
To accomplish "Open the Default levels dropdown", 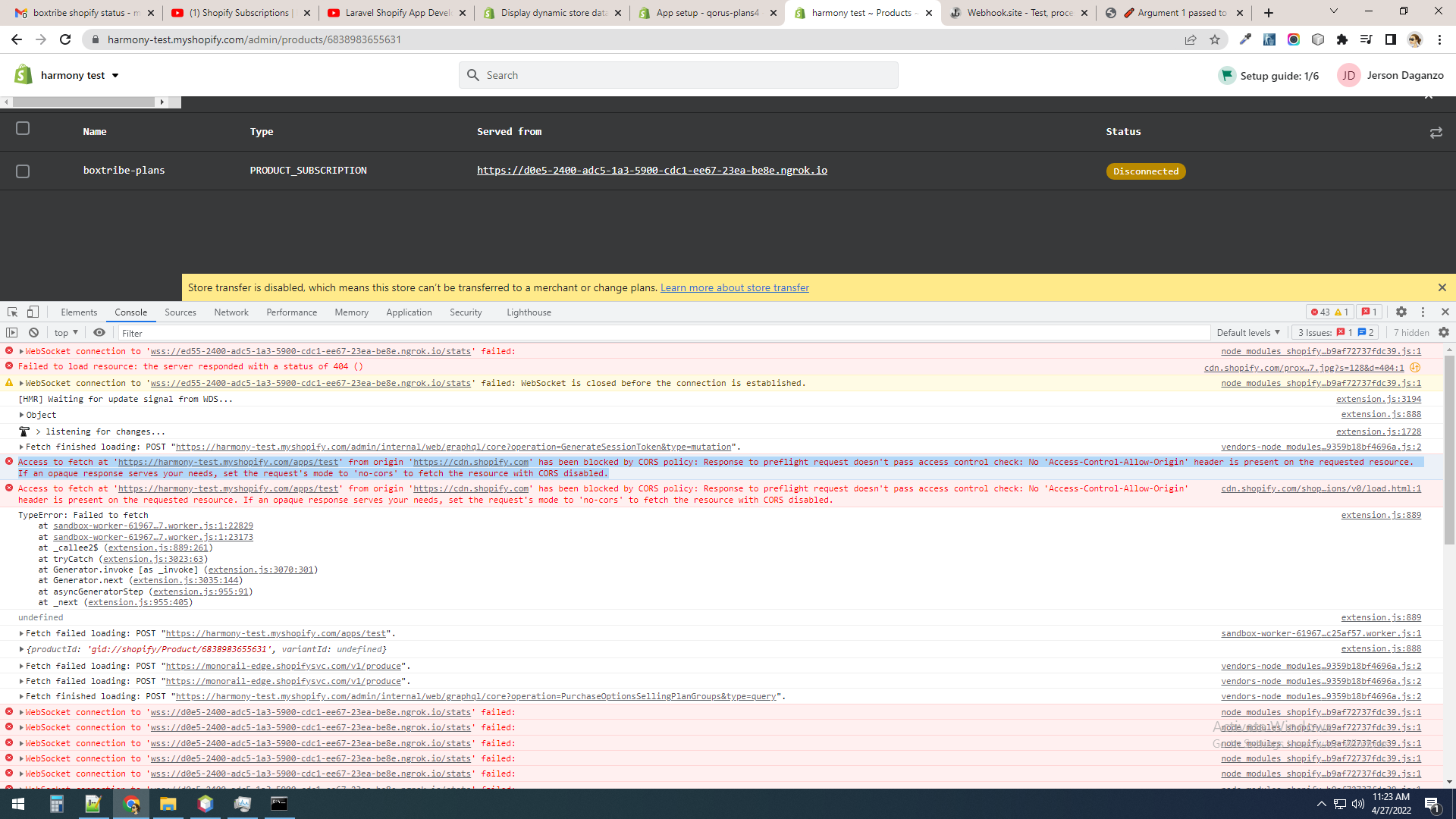I will click(x=1247, y=332).
